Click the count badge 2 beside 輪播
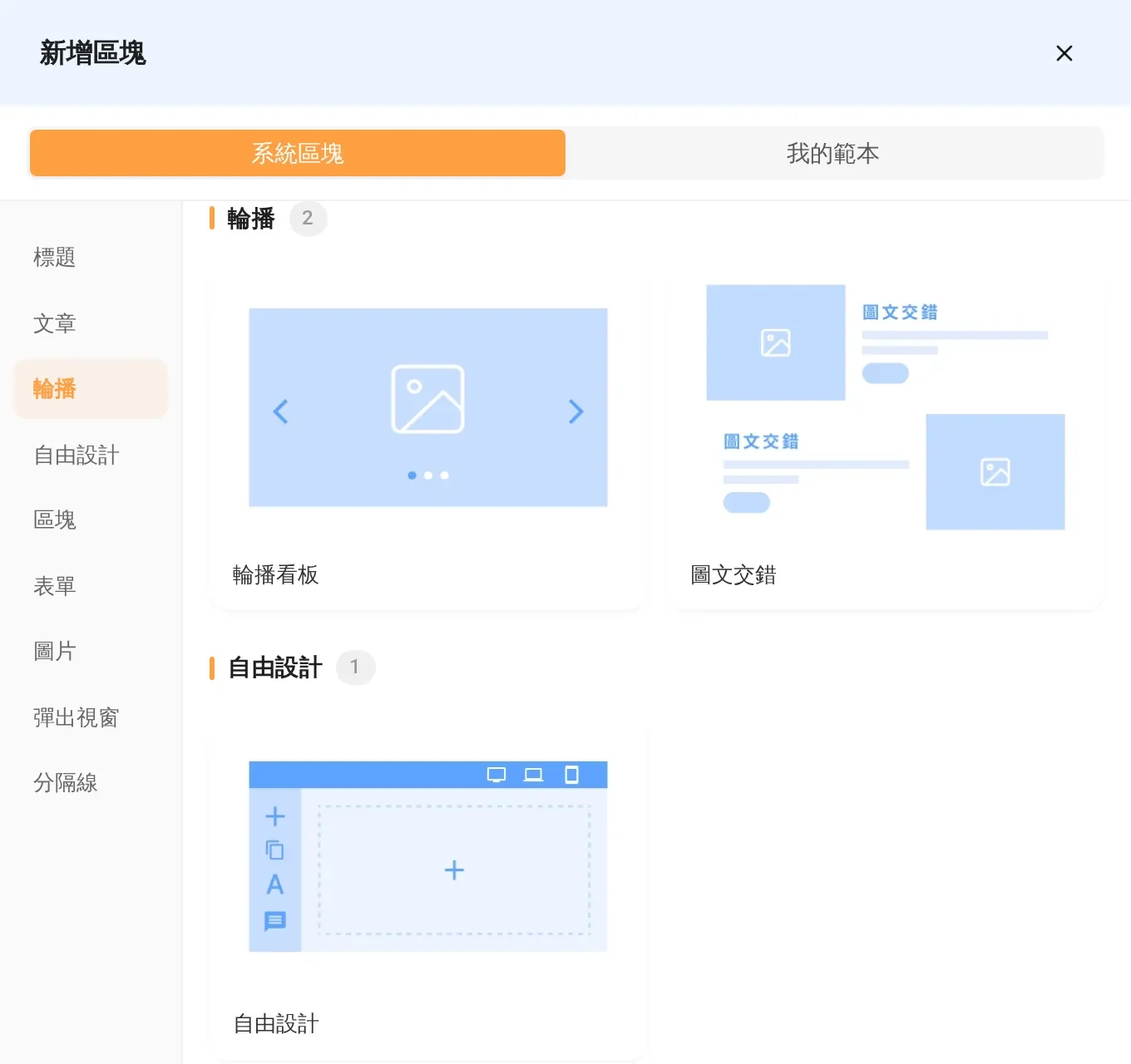The image size is (1131, 1064). click(x=308, y=219)
